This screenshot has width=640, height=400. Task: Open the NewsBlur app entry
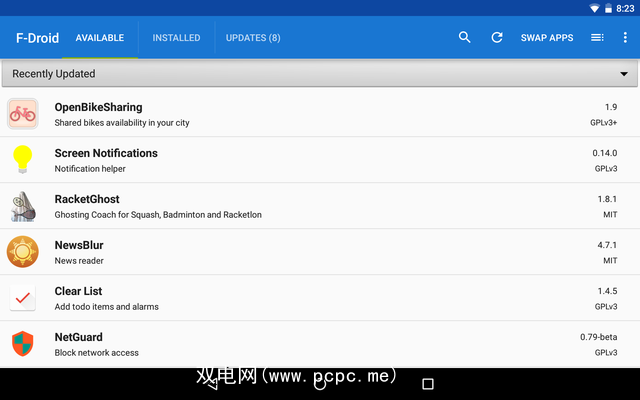(320, 252)
